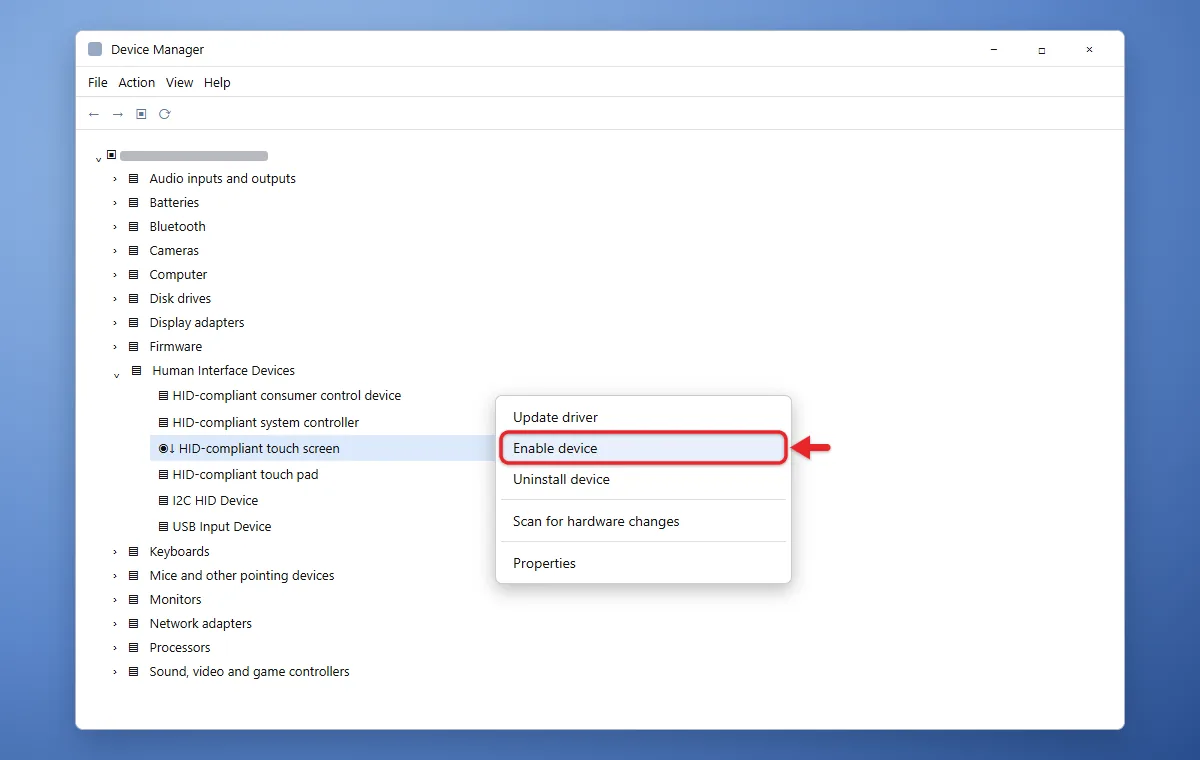Expand Audio inputs and outputs
The width and height of the screenshot is (1200, 760).
[x=115, y=179]
